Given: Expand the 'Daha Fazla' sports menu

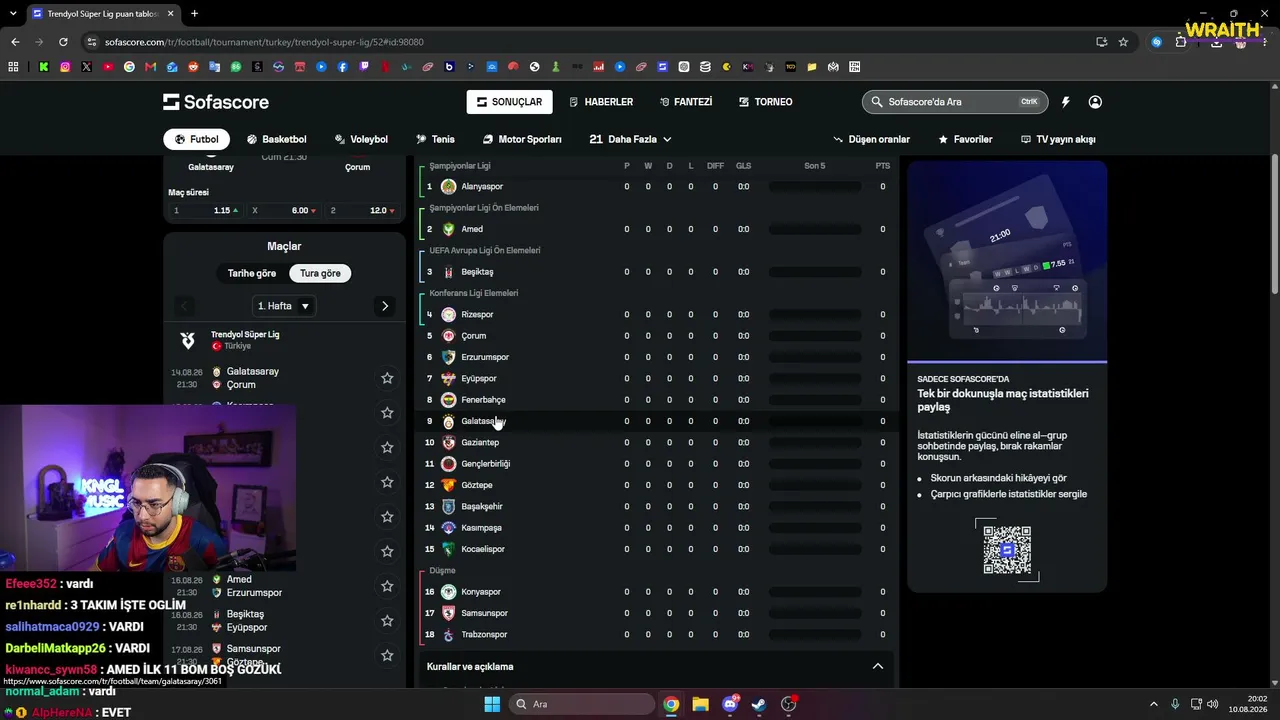Looking at the screenshot, I should click(630, 139).
